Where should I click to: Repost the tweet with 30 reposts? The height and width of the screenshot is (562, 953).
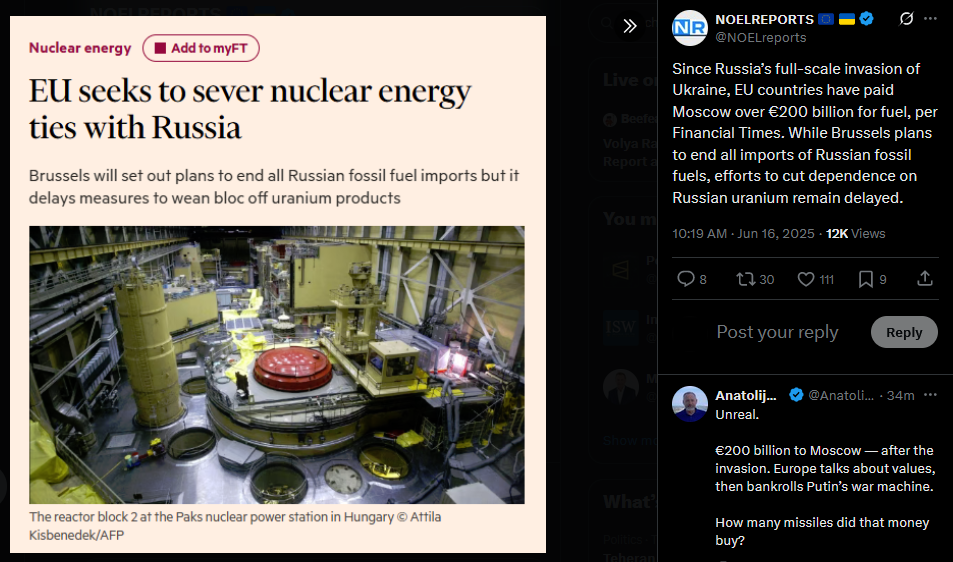coord(755,279)
